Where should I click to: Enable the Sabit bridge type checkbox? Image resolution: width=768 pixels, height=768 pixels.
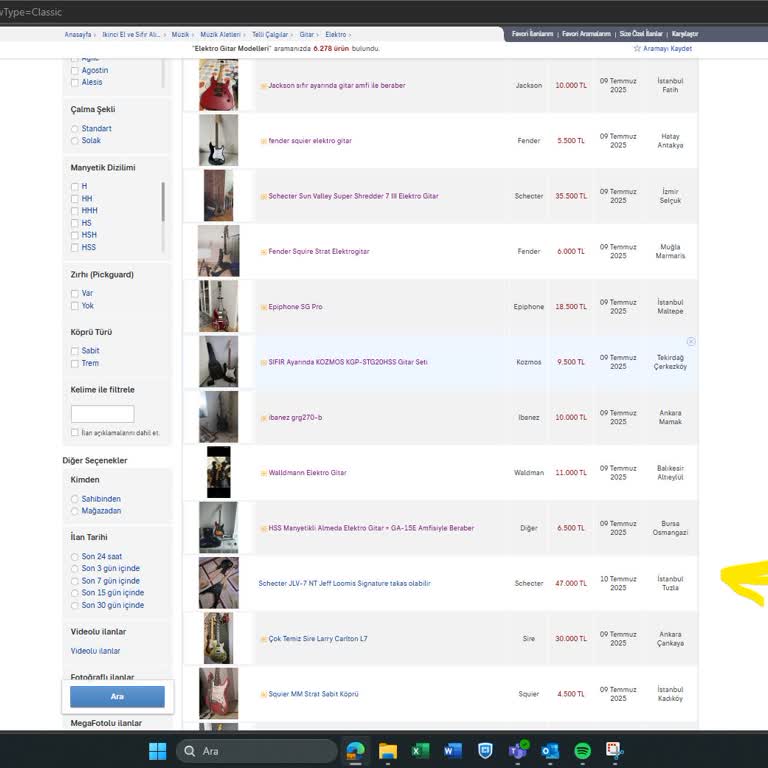(75, 351)
